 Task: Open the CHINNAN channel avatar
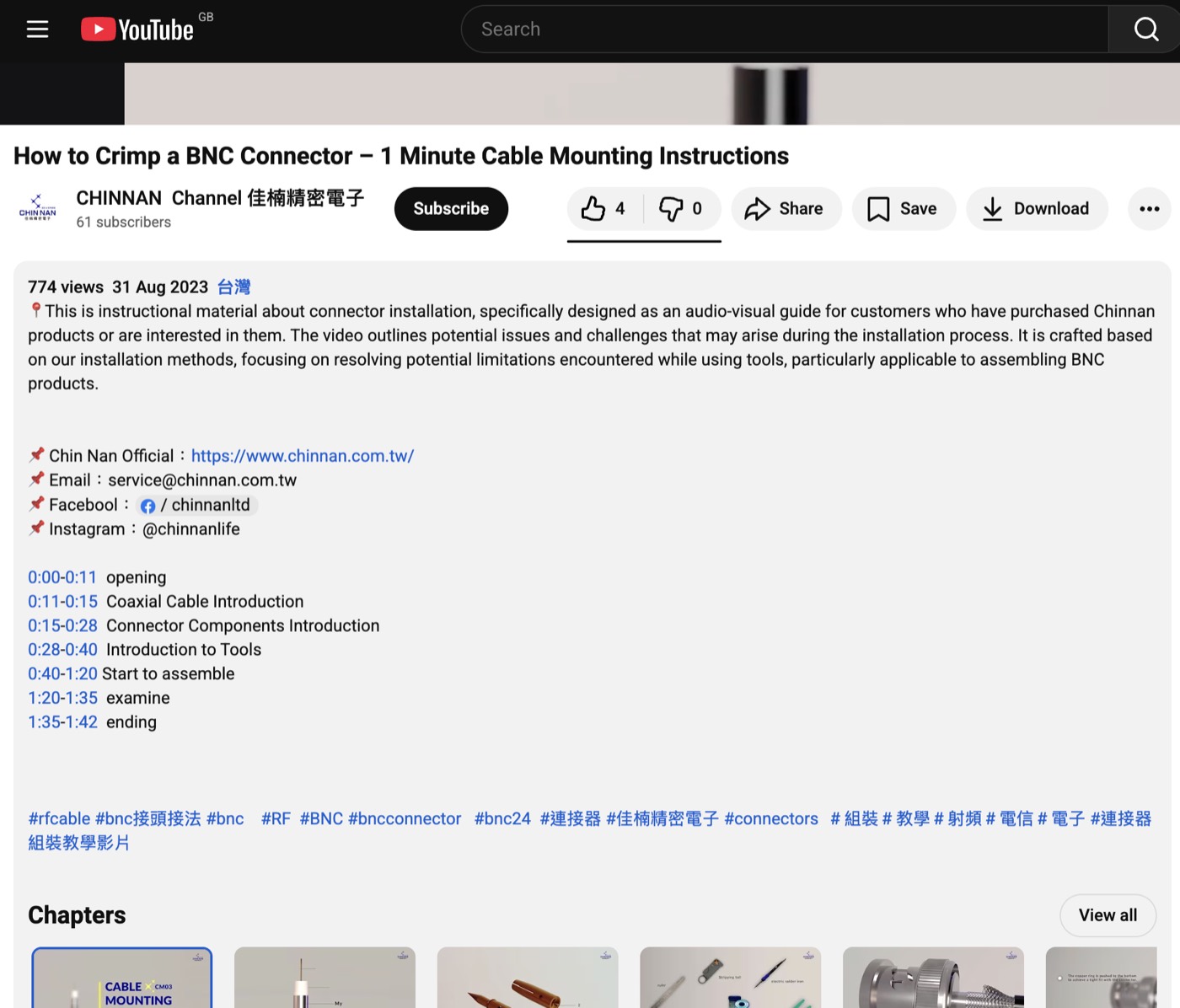point(38,209)
